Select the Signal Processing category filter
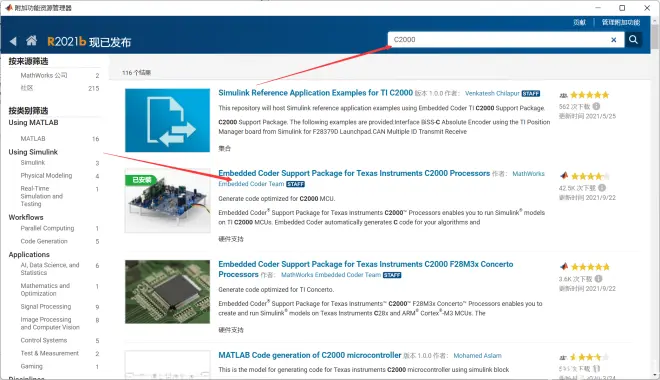 46,306
